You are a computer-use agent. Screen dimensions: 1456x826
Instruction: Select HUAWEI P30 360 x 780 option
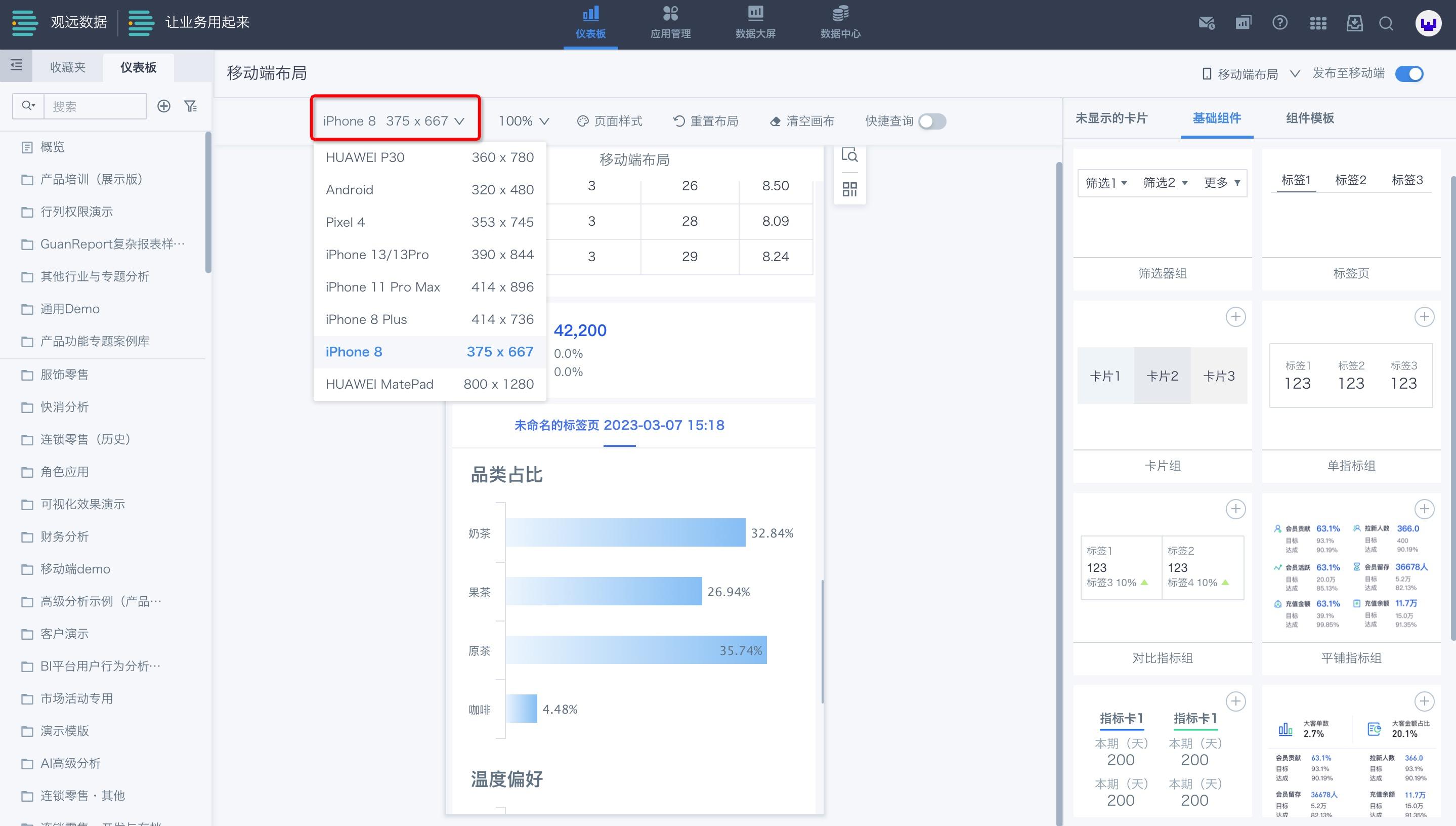(x=429, y=157)
